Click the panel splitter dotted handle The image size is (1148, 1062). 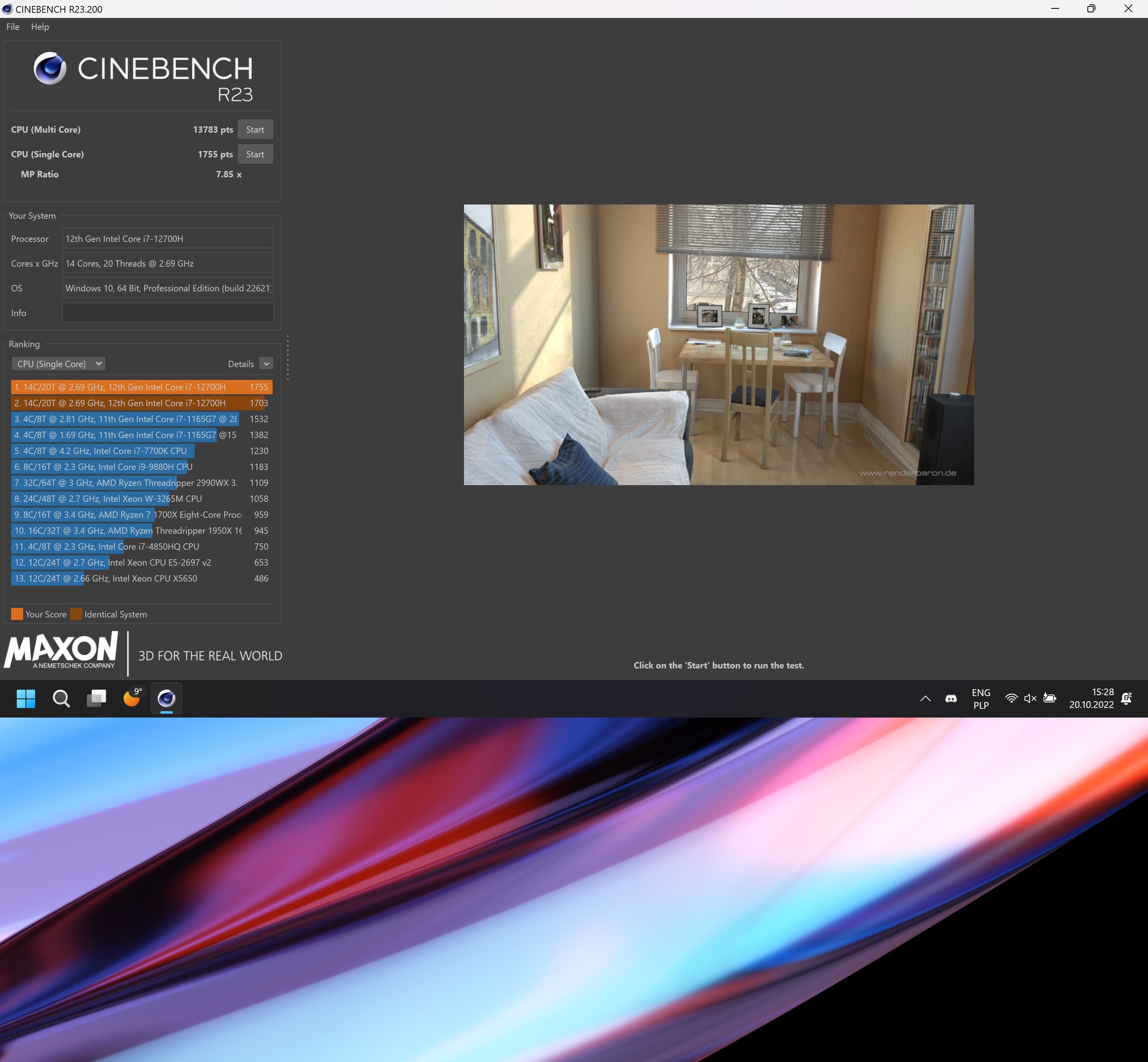click(x=288, y=358)
